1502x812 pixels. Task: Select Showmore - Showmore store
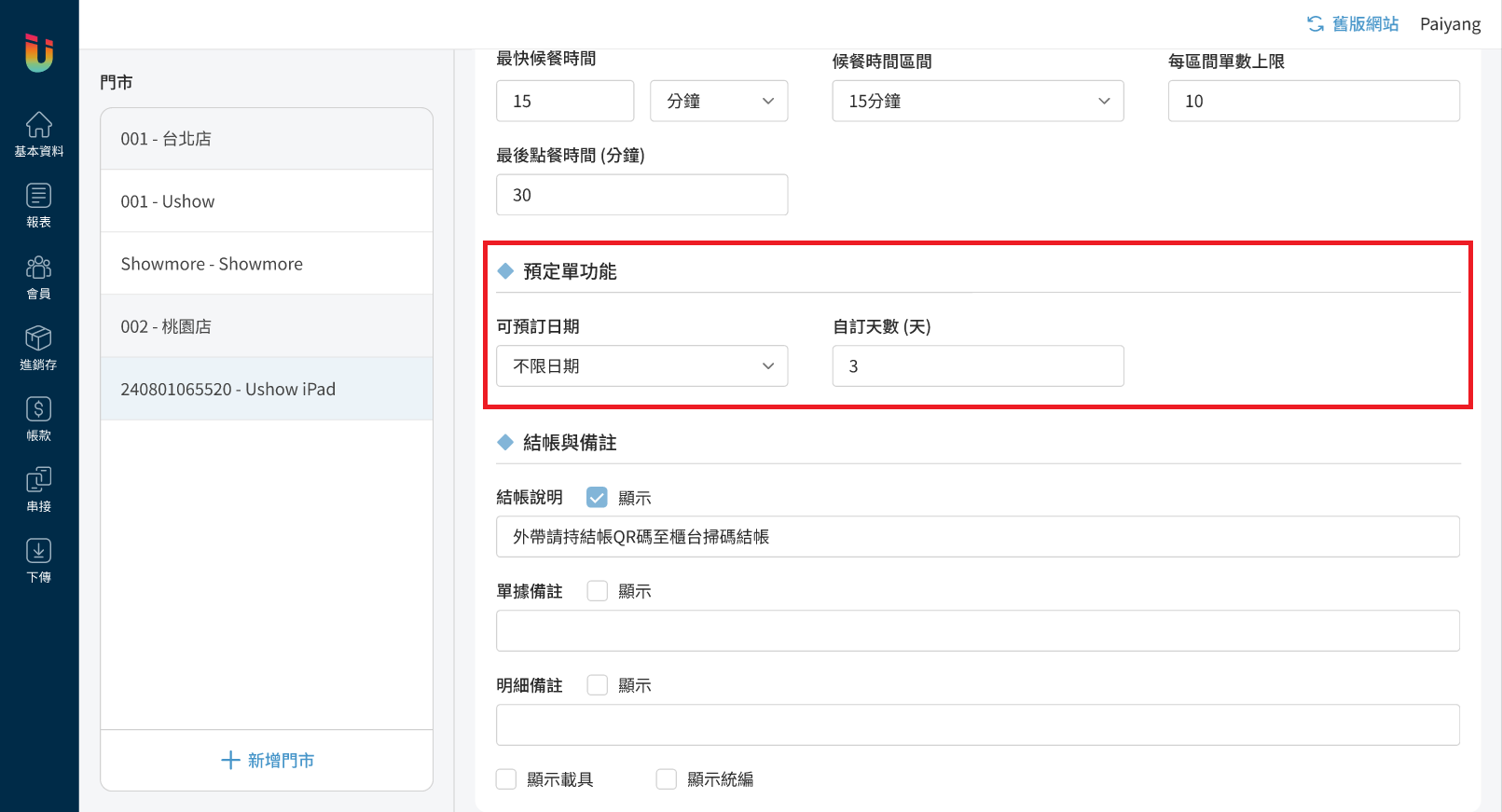pos(267,264)
